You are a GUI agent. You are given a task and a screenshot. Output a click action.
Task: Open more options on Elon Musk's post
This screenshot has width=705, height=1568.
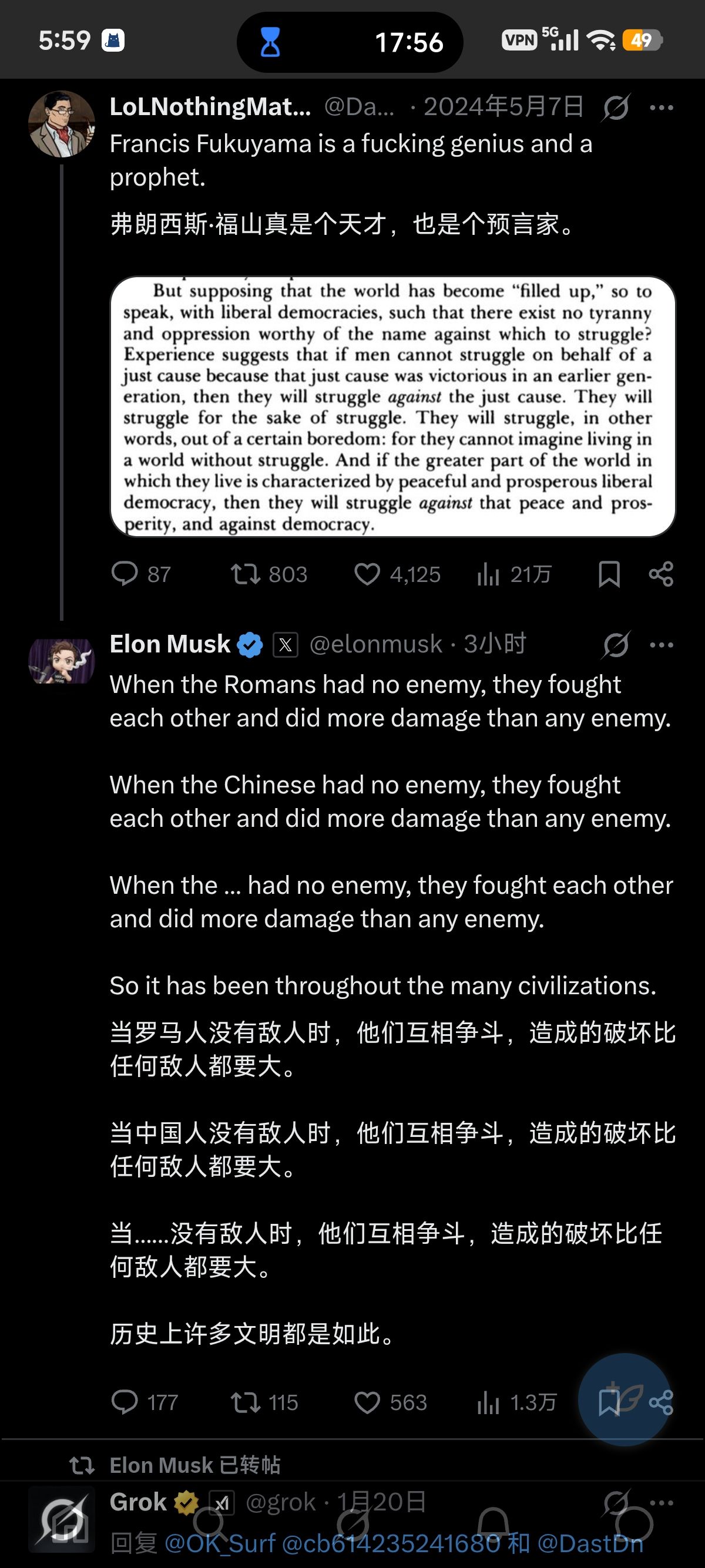click(661, 645)
